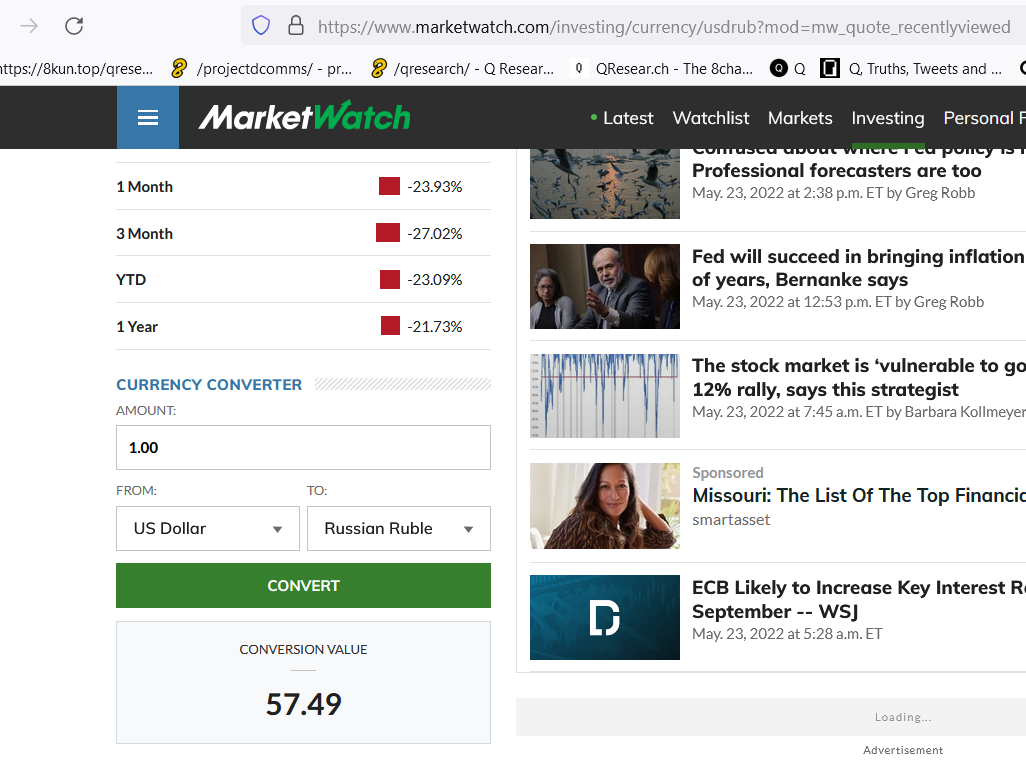Select the Investing navigation tab
The image size is (1026, 775).
coord(888,118)
